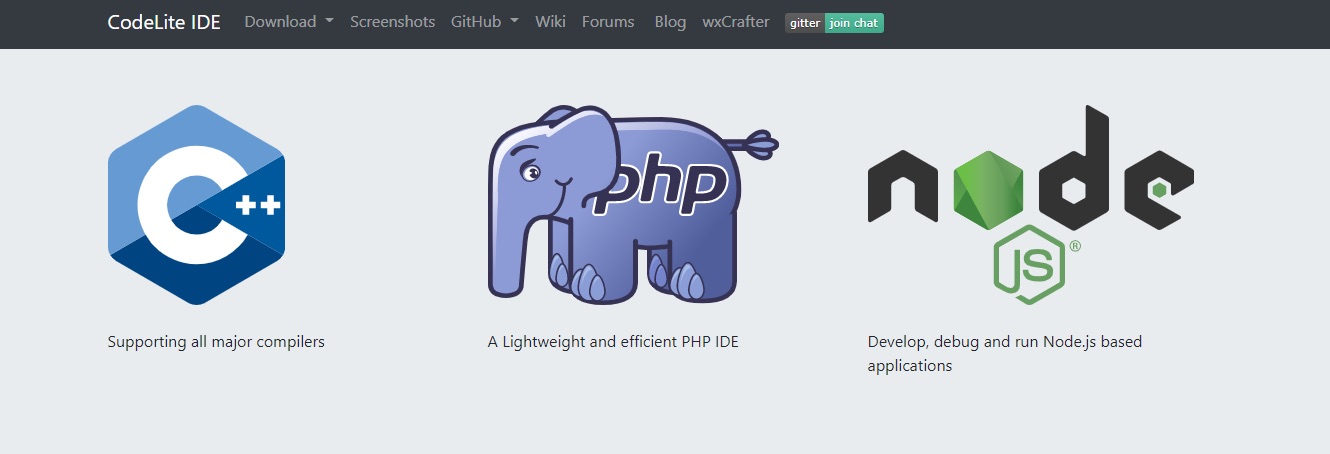Click the Node.js logo

tap(1031, 204)
